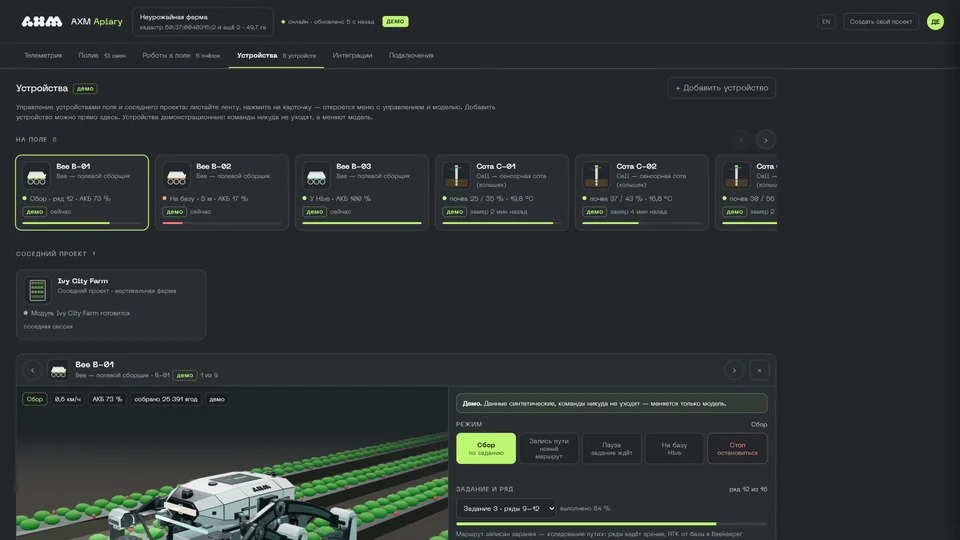Click the Сота C-02 sensor icon
The height and width of the screenshot is (540, 960).
pos(596,176)
